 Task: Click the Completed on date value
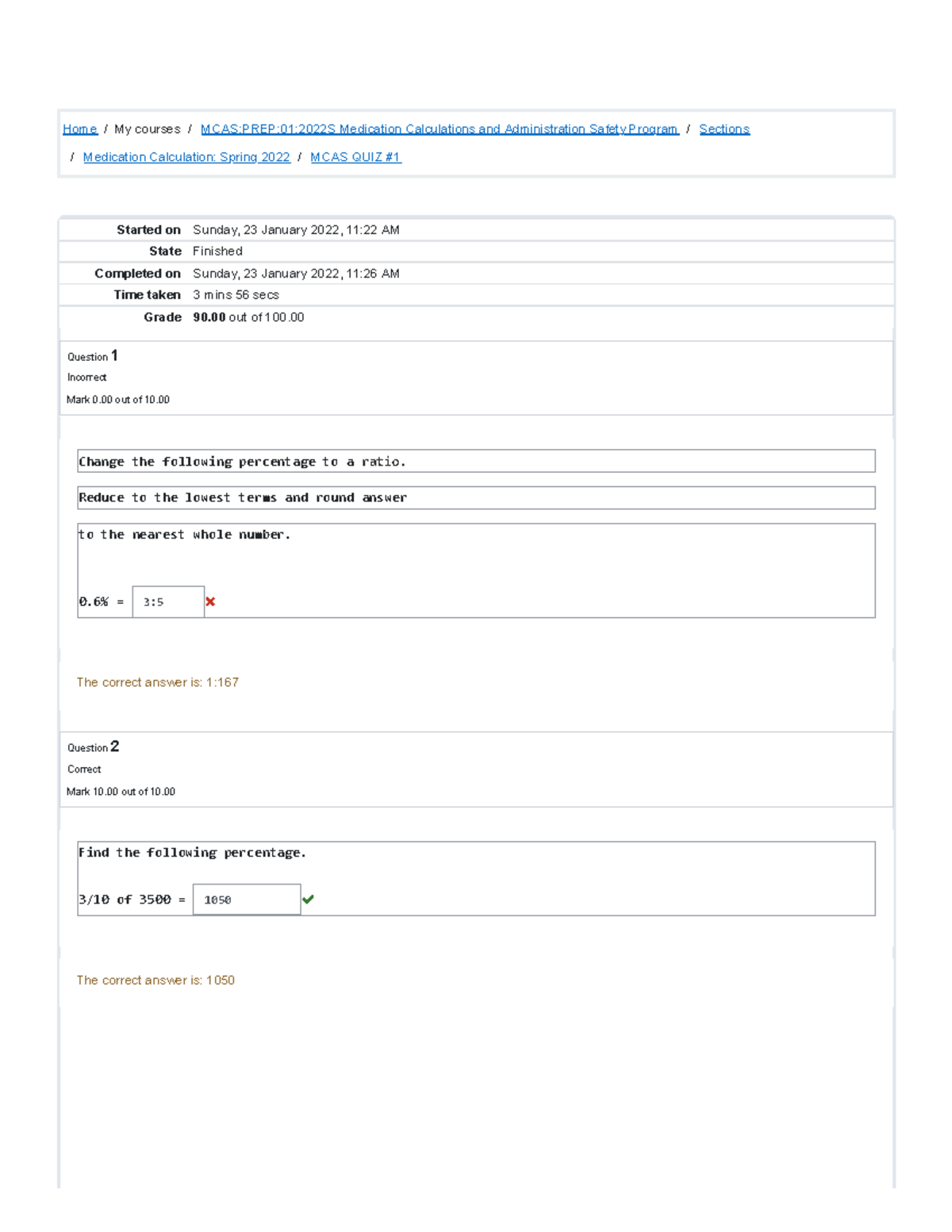296,274
